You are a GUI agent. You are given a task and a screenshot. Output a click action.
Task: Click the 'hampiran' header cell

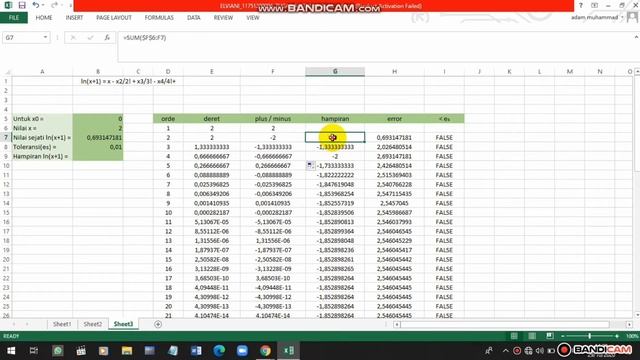click(335, 119)
